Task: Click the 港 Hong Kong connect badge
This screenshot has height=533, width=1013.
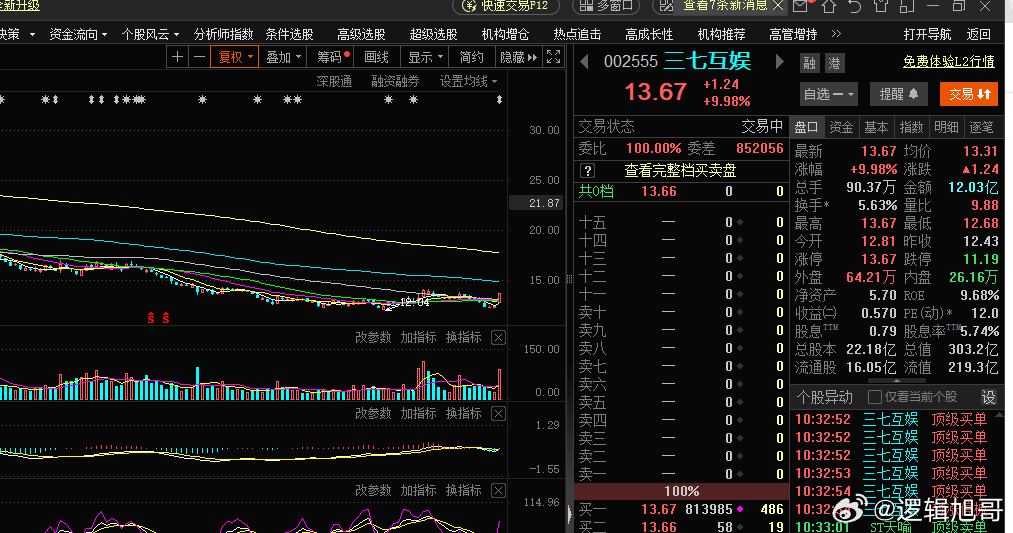Action: pos(835,63)
